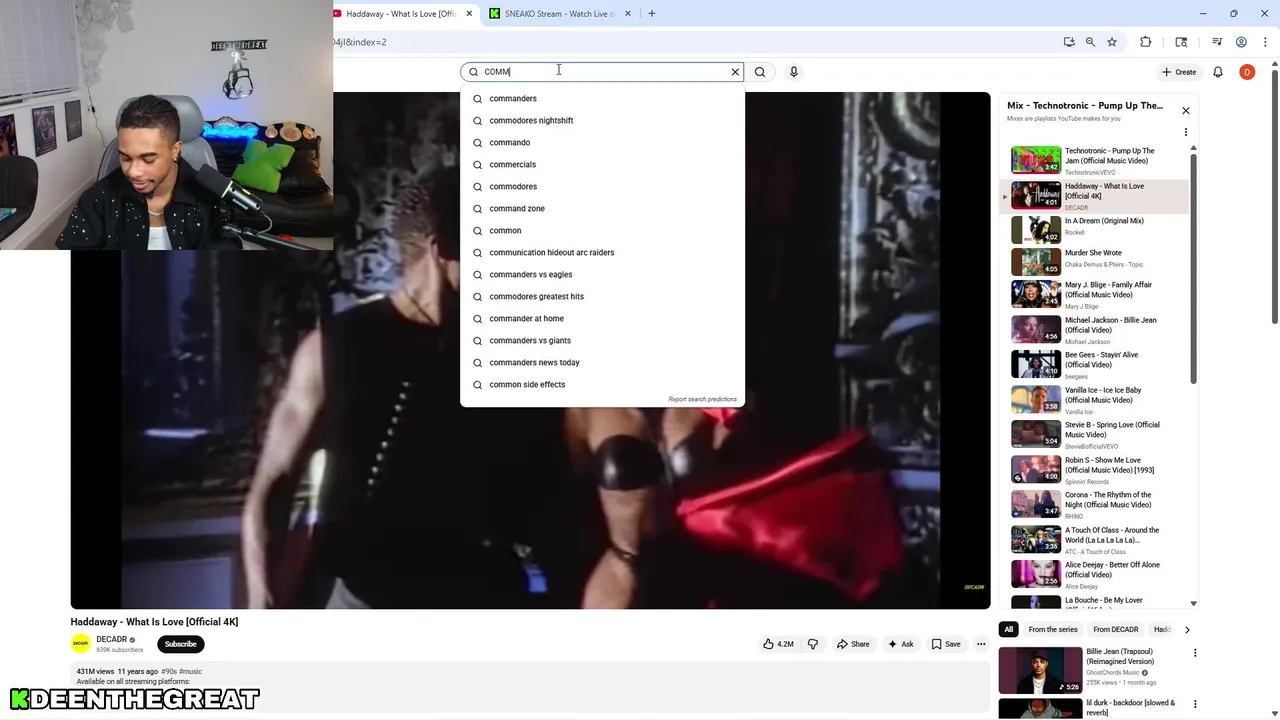Choose 'commander at home' suggestion

(602, 319)
